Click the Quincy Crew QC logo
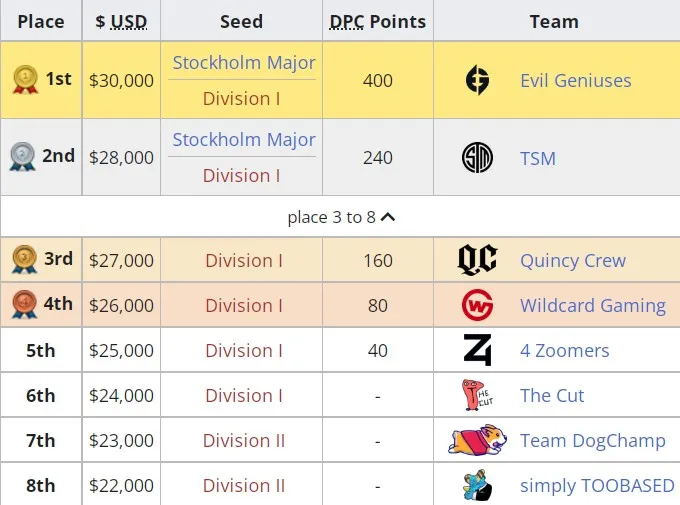 [x=477, y=259]
